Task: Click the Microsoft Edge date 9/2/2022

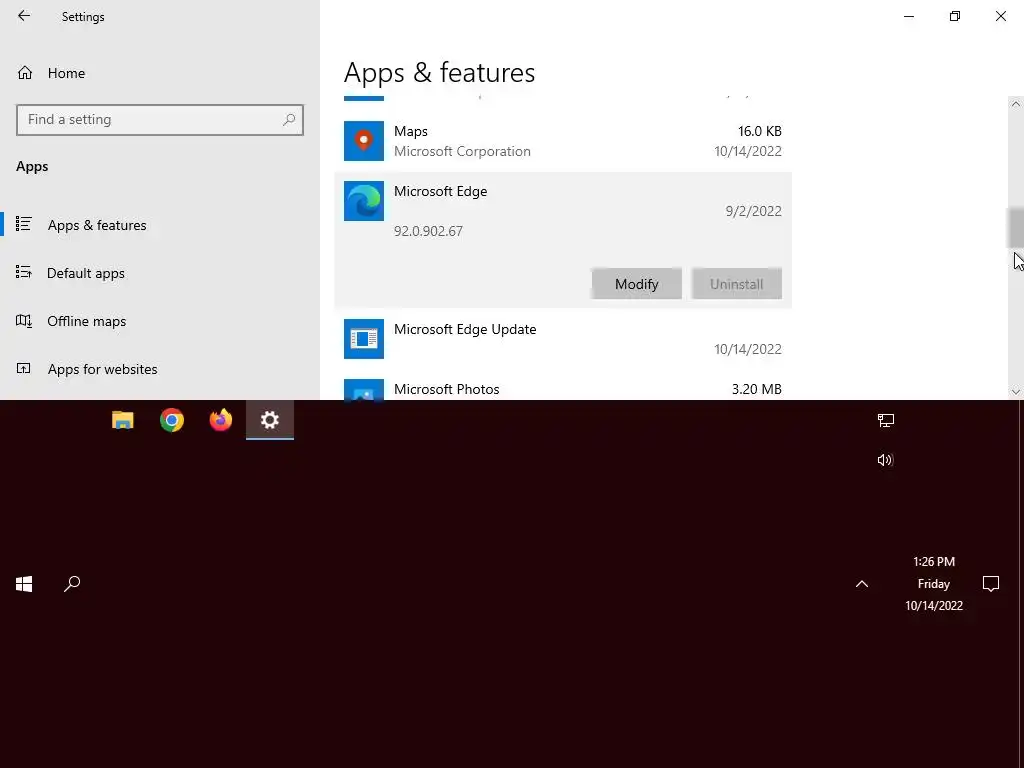Action: pyautogui.click(x=754, y=211)
